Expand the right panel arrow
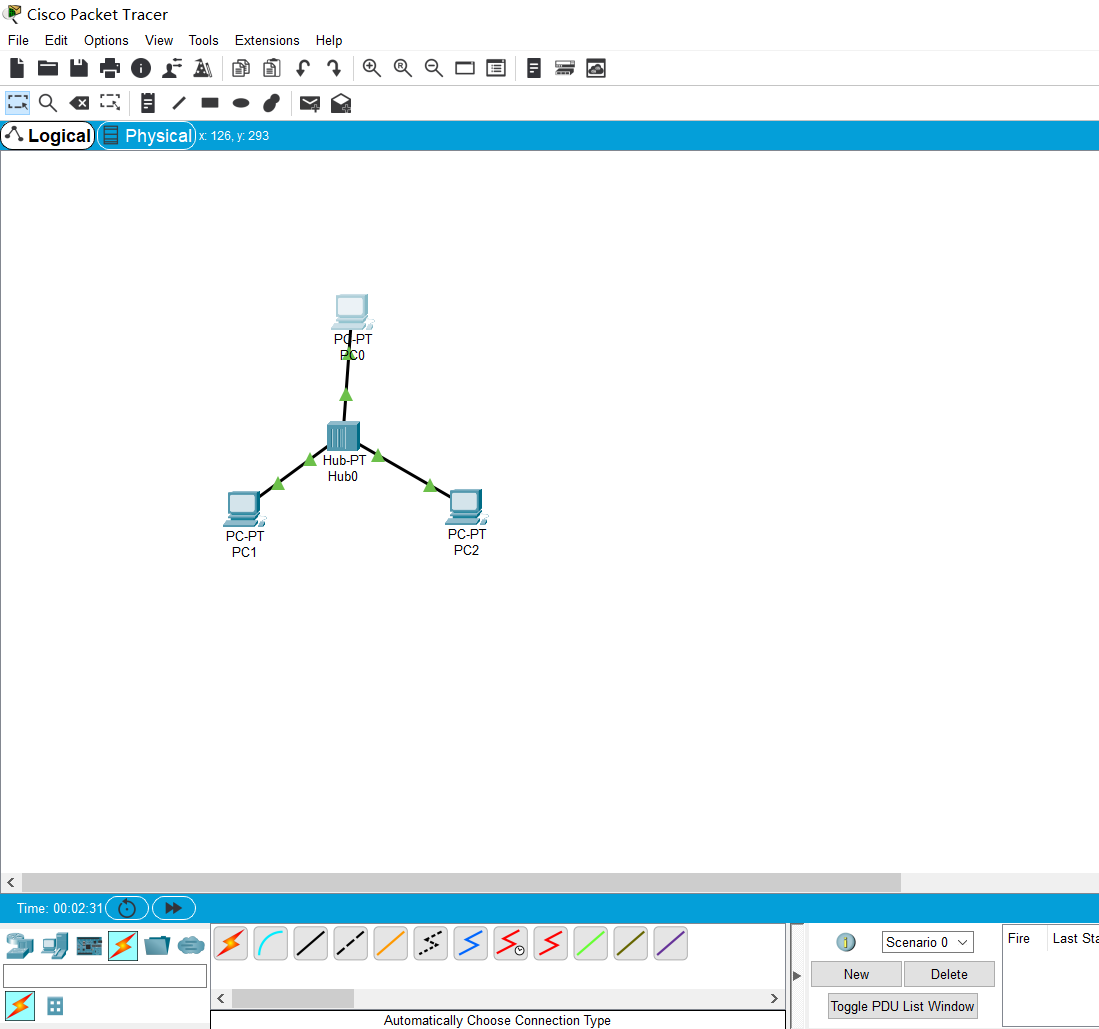The height and width of the screenshot is (1029, 1099). (796, 975)
